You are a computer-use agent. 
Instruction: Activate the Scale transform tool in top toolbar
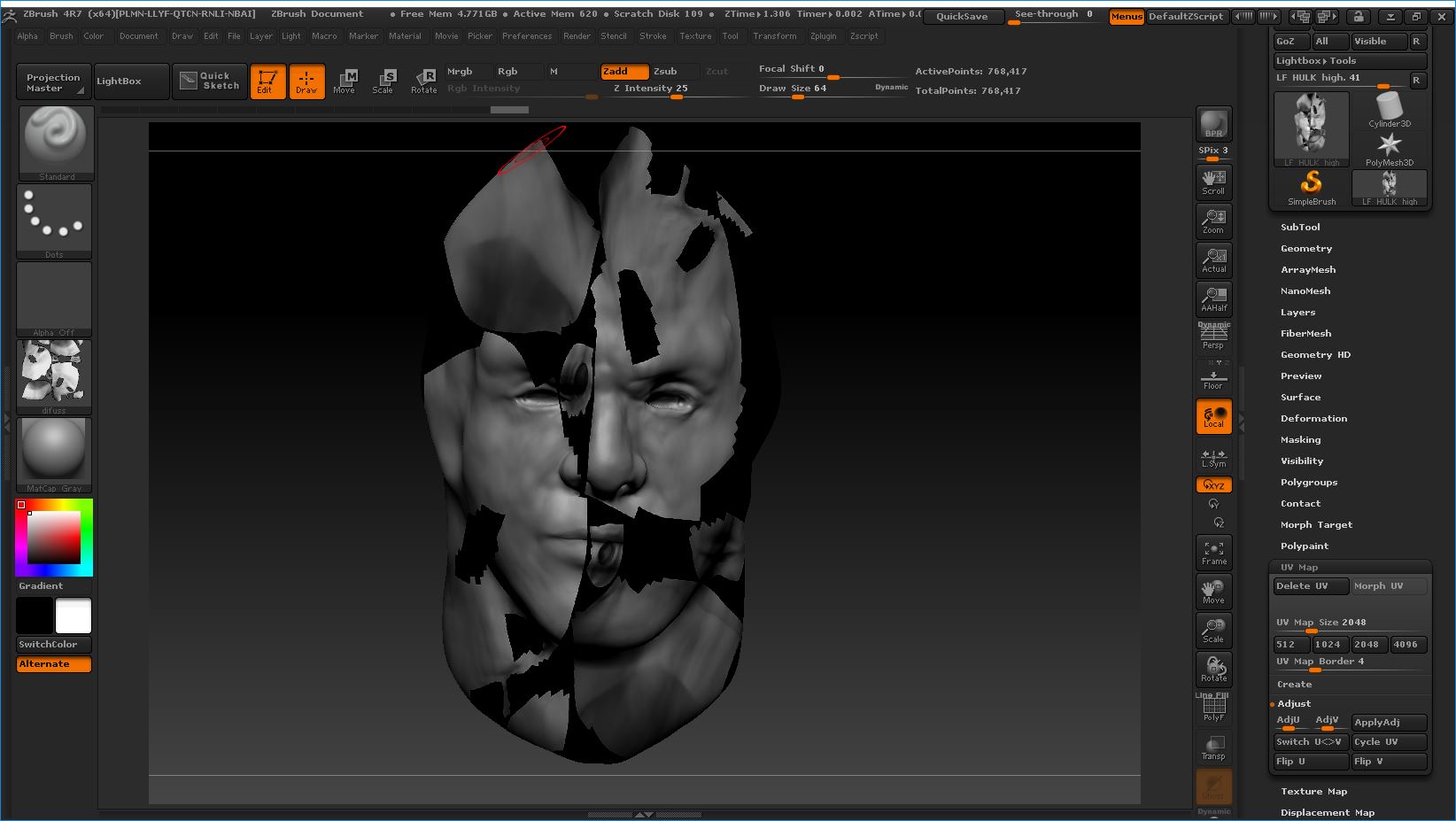coord(383,81)
